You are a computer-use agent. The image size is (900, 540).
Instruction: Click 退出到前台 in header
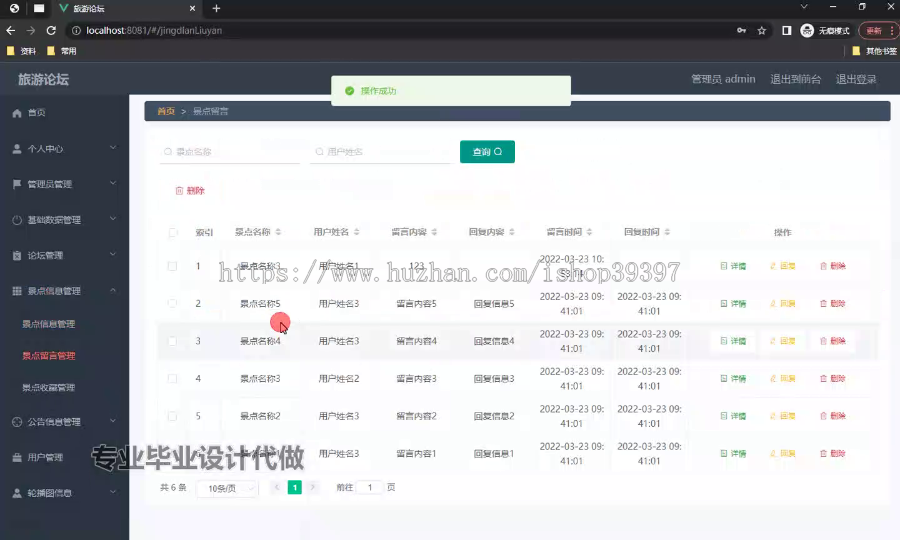[x=796, y=79]
